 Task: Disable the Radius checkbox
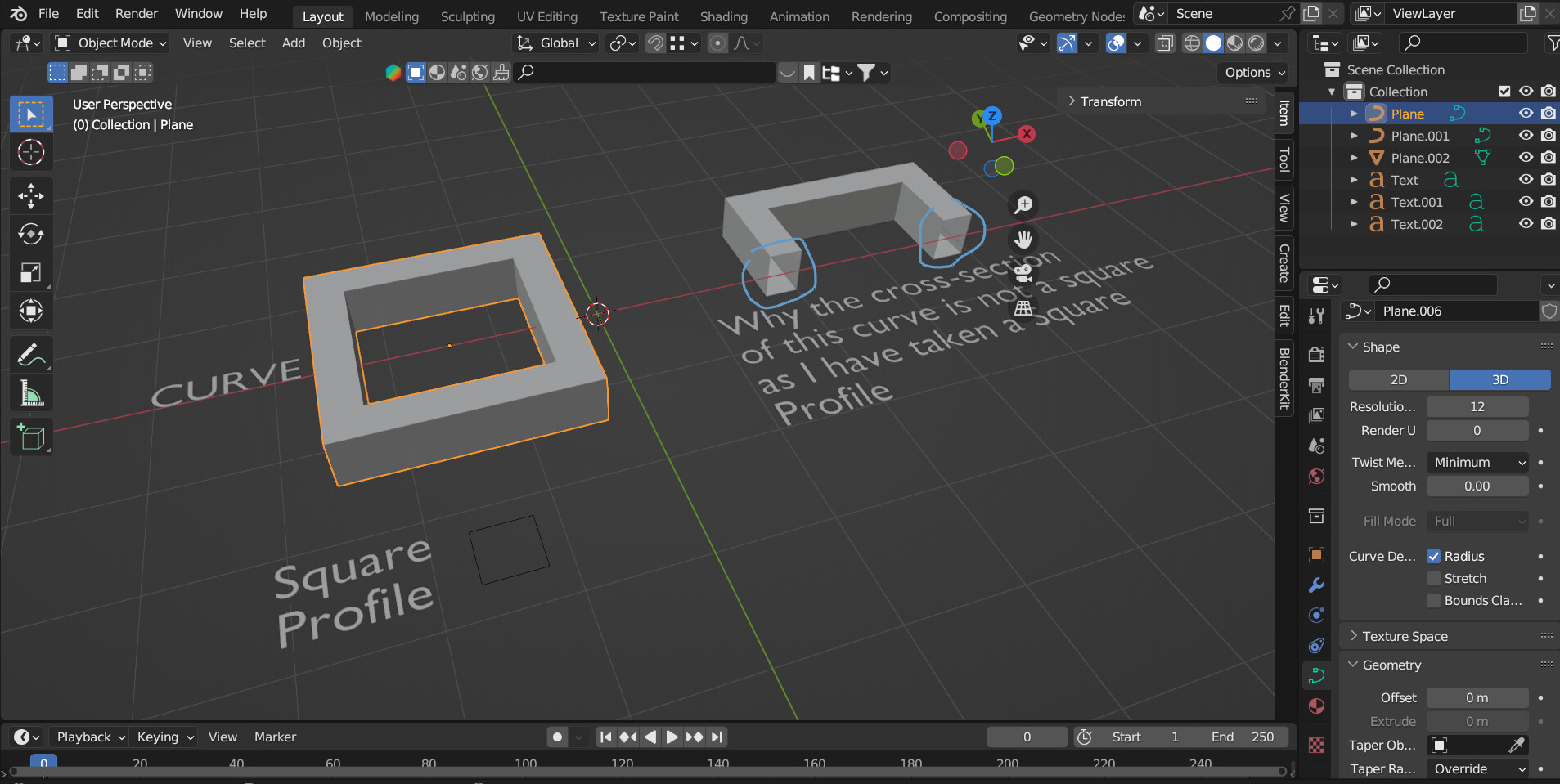(1434, 556)
